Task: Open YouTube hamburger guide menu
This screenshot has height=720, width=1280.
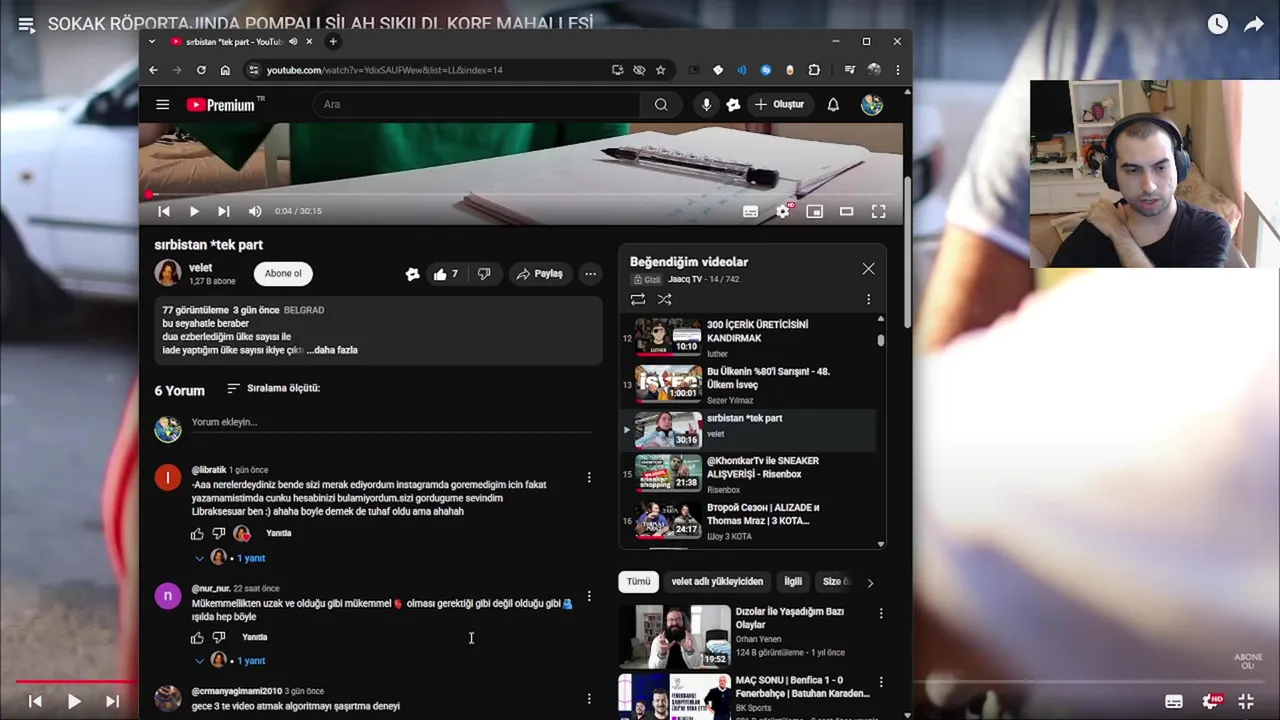Action: pyautogui.click(x=162, y=104)
